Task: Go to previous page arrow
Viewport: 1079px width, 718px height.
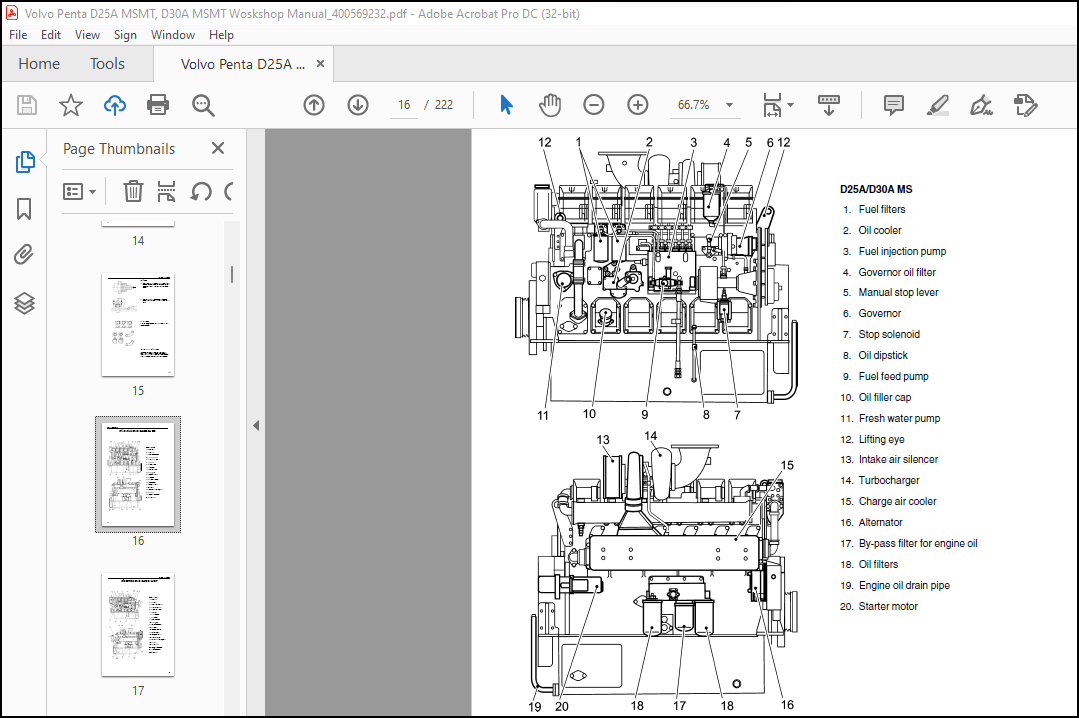Action: (314, 105)
